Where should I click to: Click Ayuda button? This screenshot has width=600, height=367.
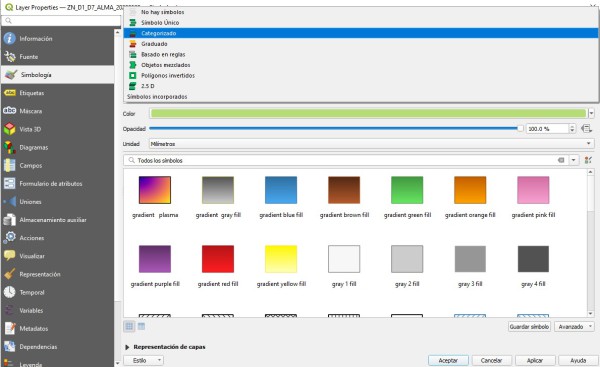(578, 360)
